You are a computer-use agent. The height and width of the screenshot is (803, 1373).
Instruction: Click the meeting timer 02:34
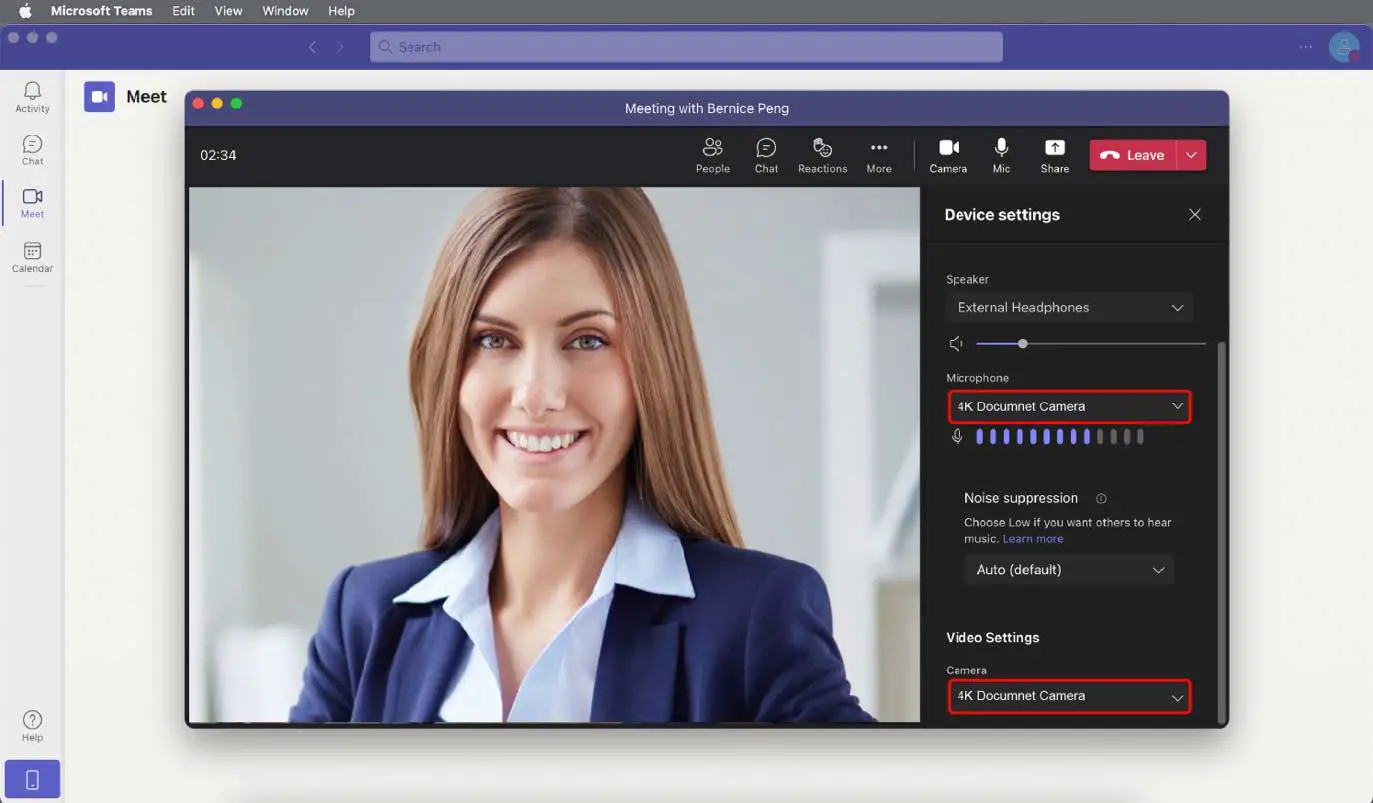click(x=218, y=155)
